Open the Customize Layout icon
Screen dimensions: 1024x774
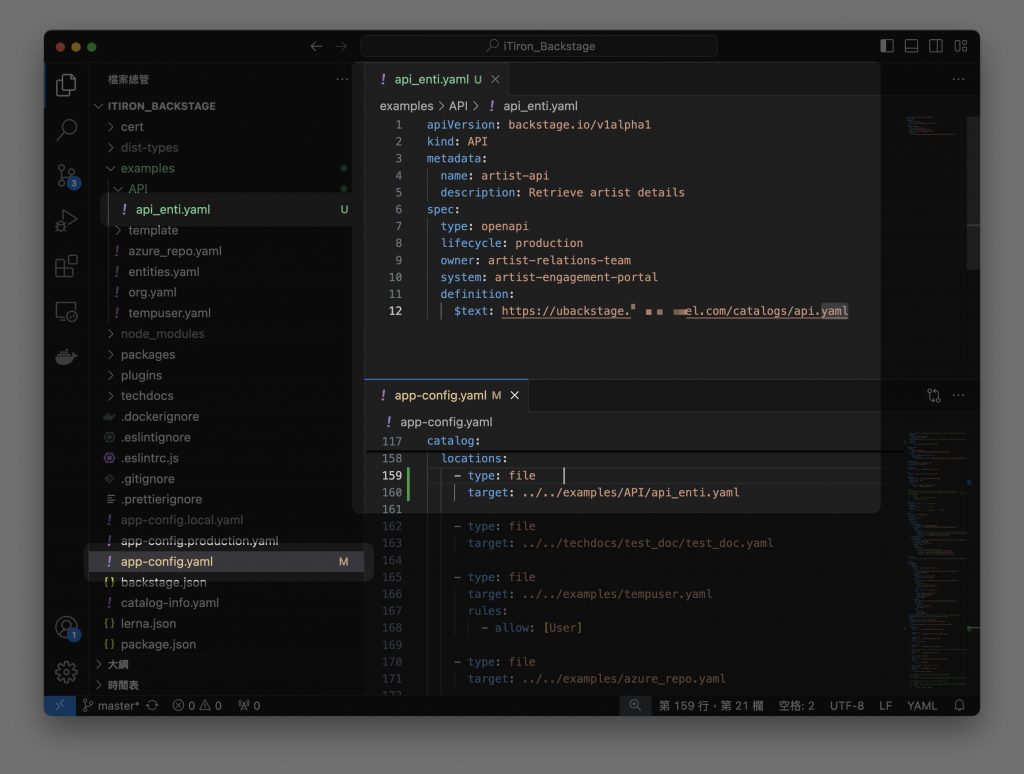961,46
